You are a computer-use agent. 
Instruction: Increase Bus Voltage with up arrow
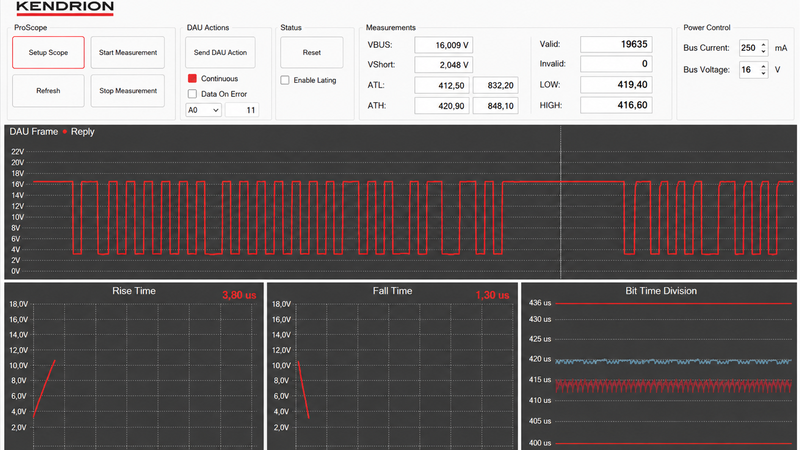pyautogui.click(x=763, y=66)
